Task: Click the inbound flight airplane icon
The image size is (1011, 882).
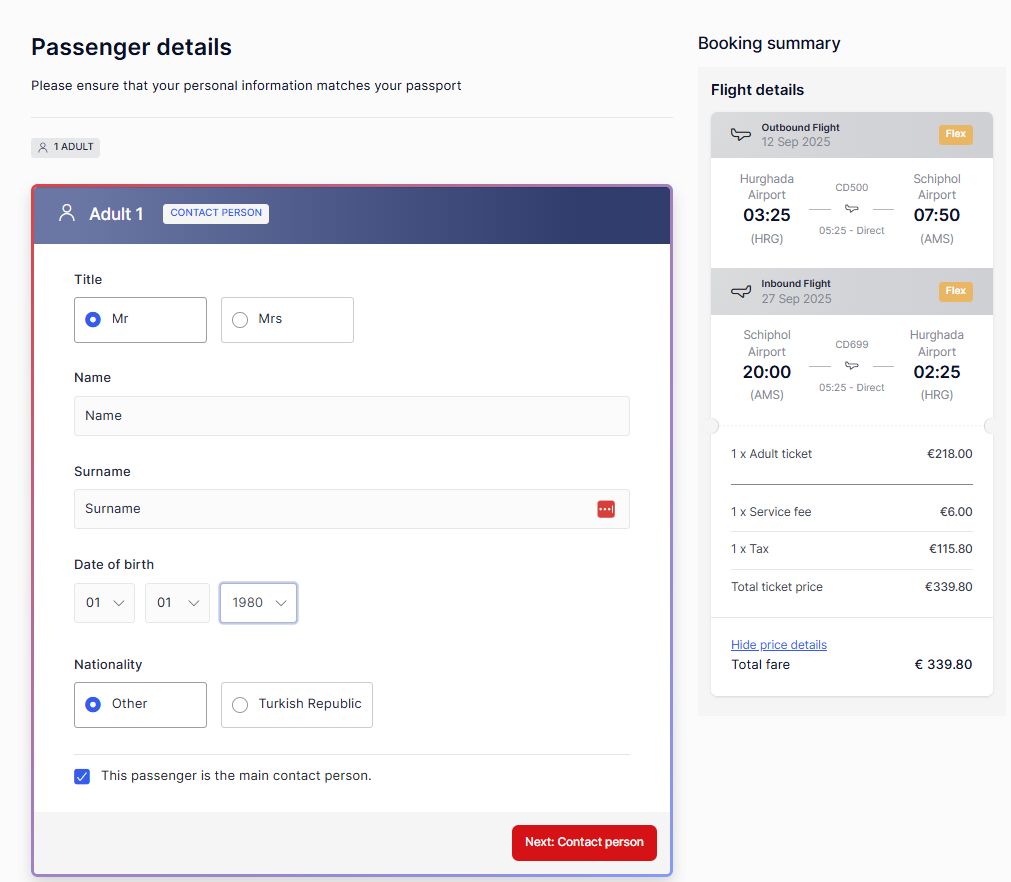Action: 740,291
